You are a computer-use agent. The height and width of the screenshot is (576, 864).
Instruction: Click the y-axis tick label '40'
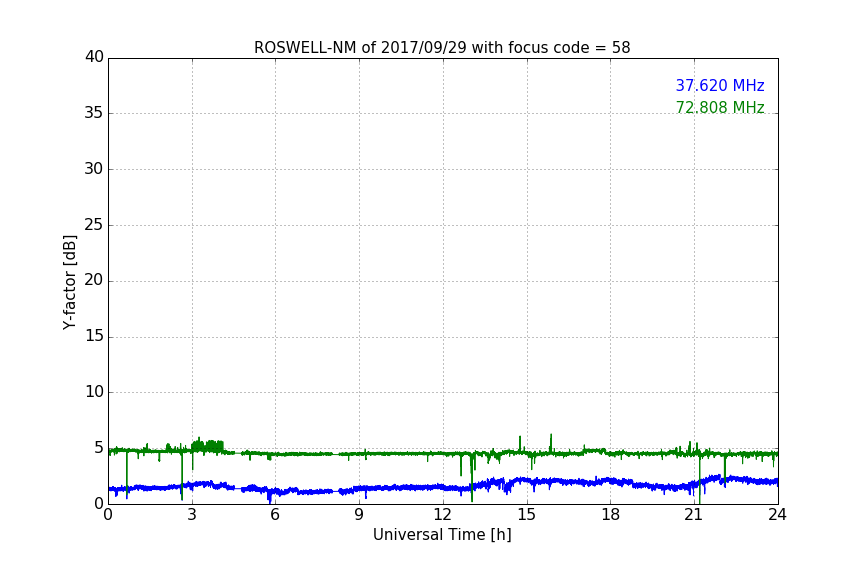(x=94, y=57)
